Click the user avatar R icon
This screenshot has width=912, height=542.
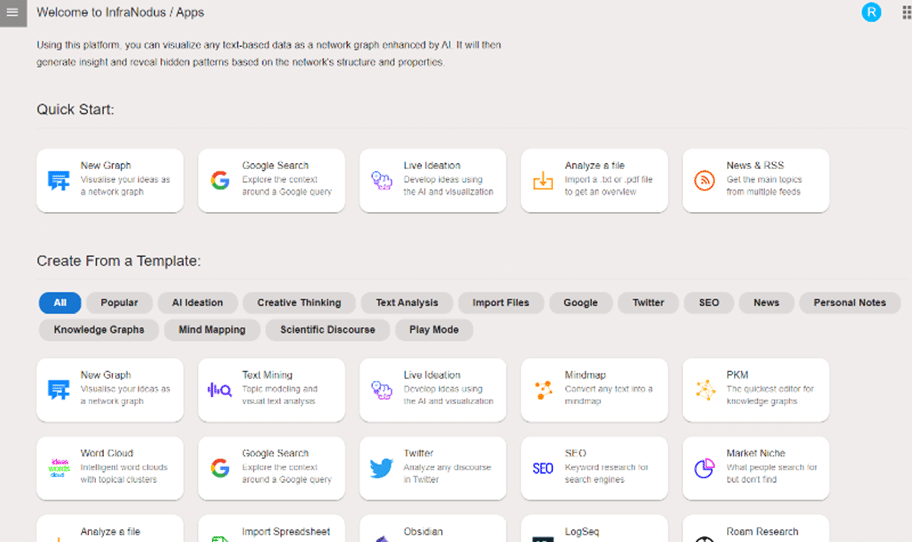point(871,12)
